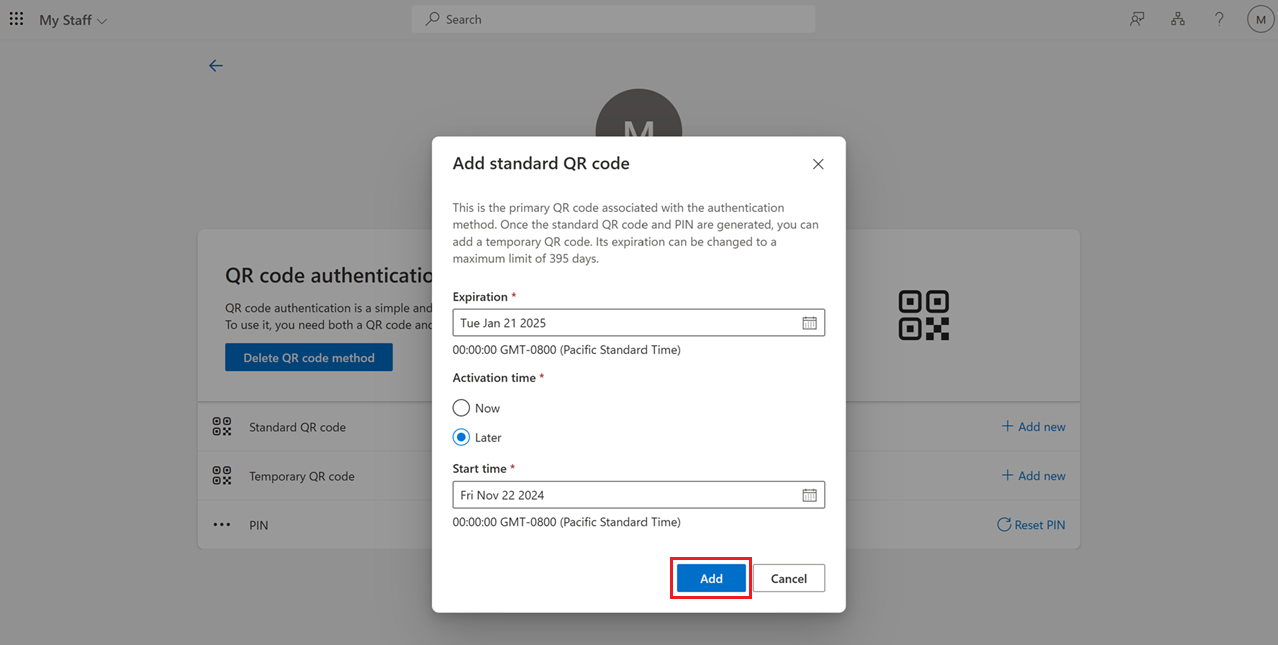
Task: Select the Later activation radio button
Action: (x=461, y=437)
